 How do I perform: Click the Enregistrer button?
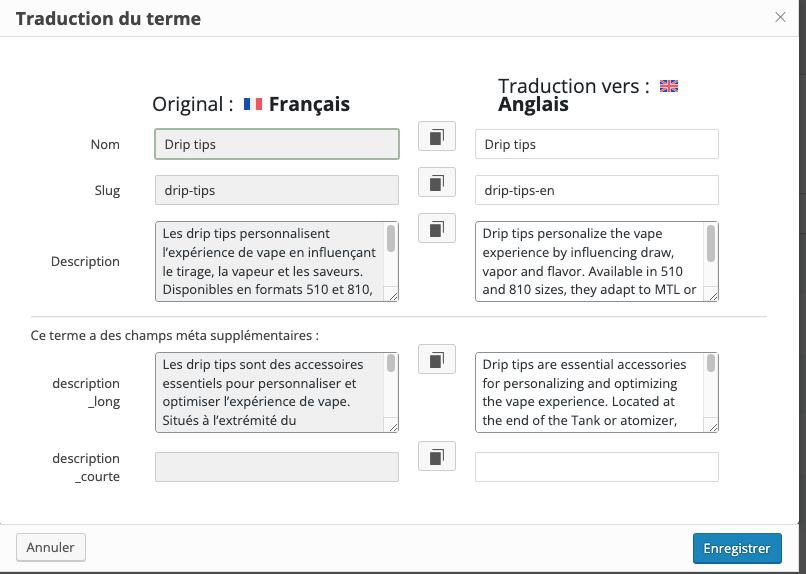[736, 548]
